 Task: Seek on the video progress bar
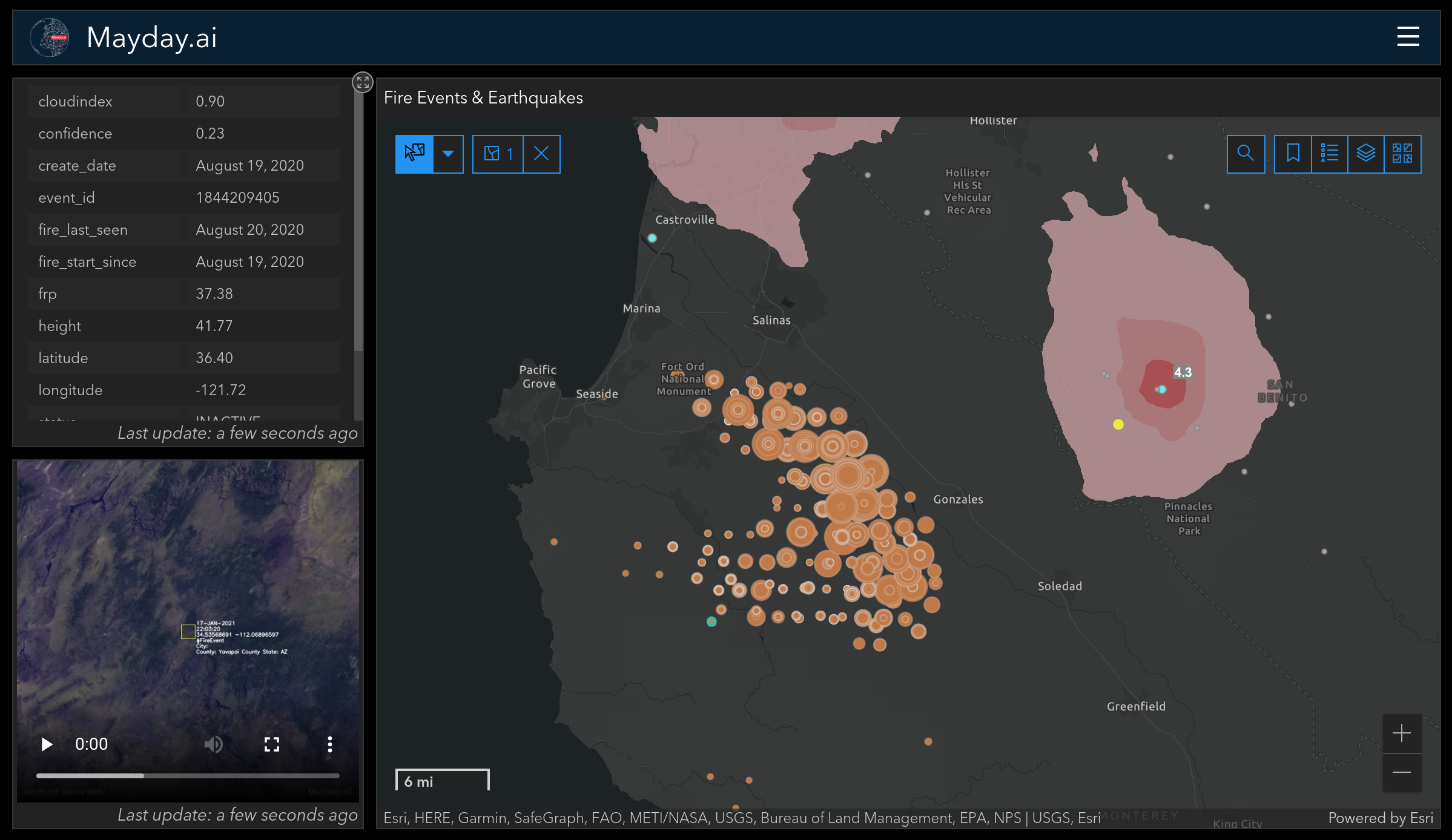(x=188, y=775)
